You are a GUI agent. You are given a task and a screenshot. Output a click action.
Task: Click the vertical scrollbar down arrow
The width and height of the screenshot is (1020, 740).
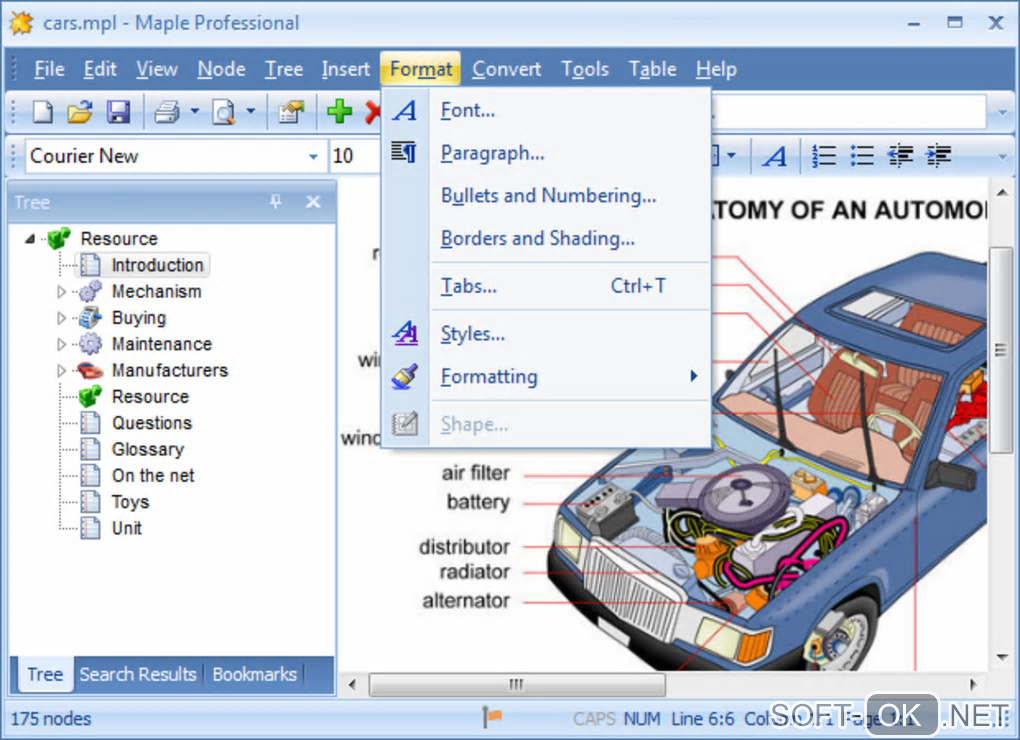click(1001, 657)
